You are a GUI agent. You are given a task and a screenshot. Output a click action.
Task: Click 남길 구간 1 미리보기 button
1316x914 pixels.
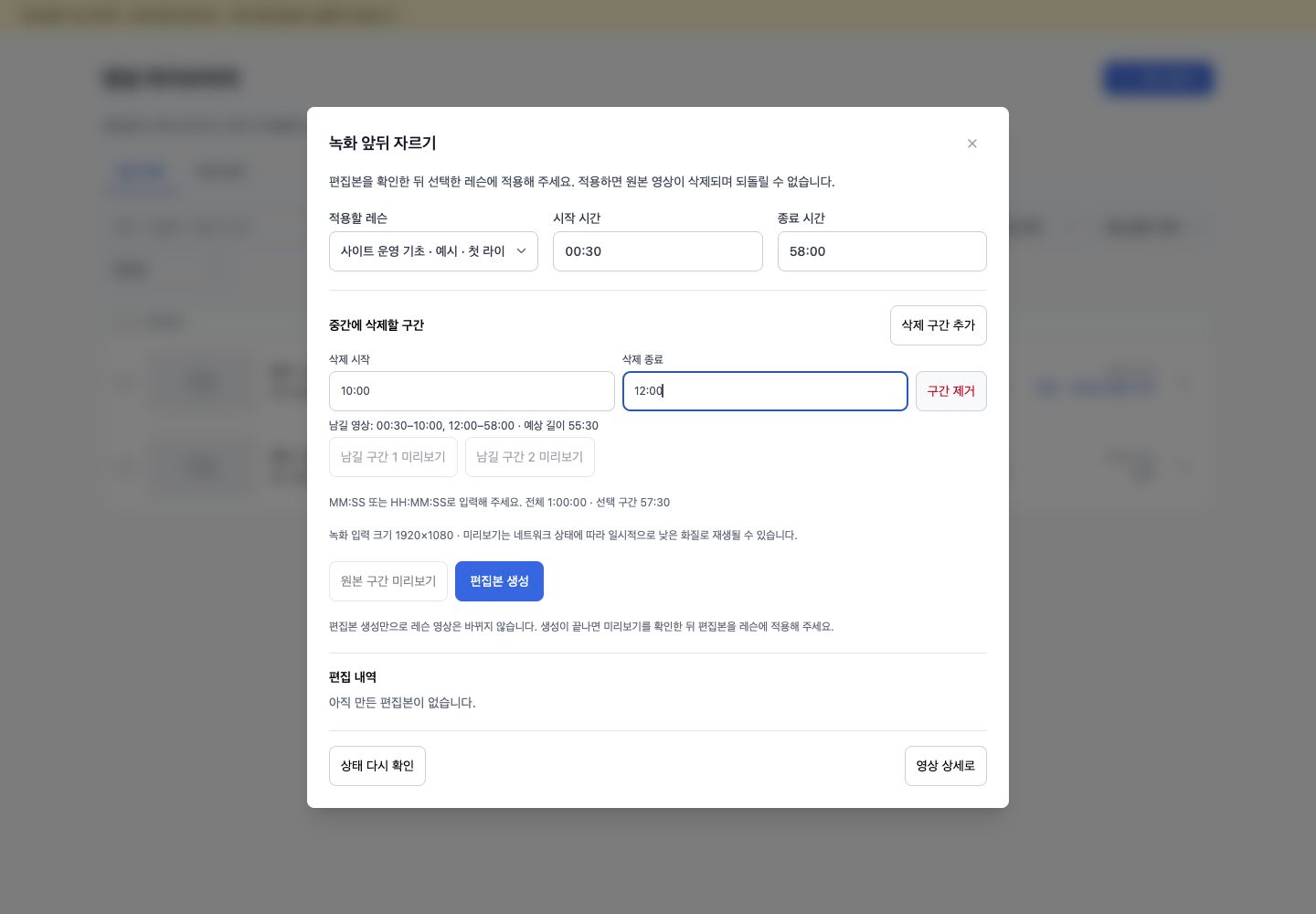pos(393,457)
